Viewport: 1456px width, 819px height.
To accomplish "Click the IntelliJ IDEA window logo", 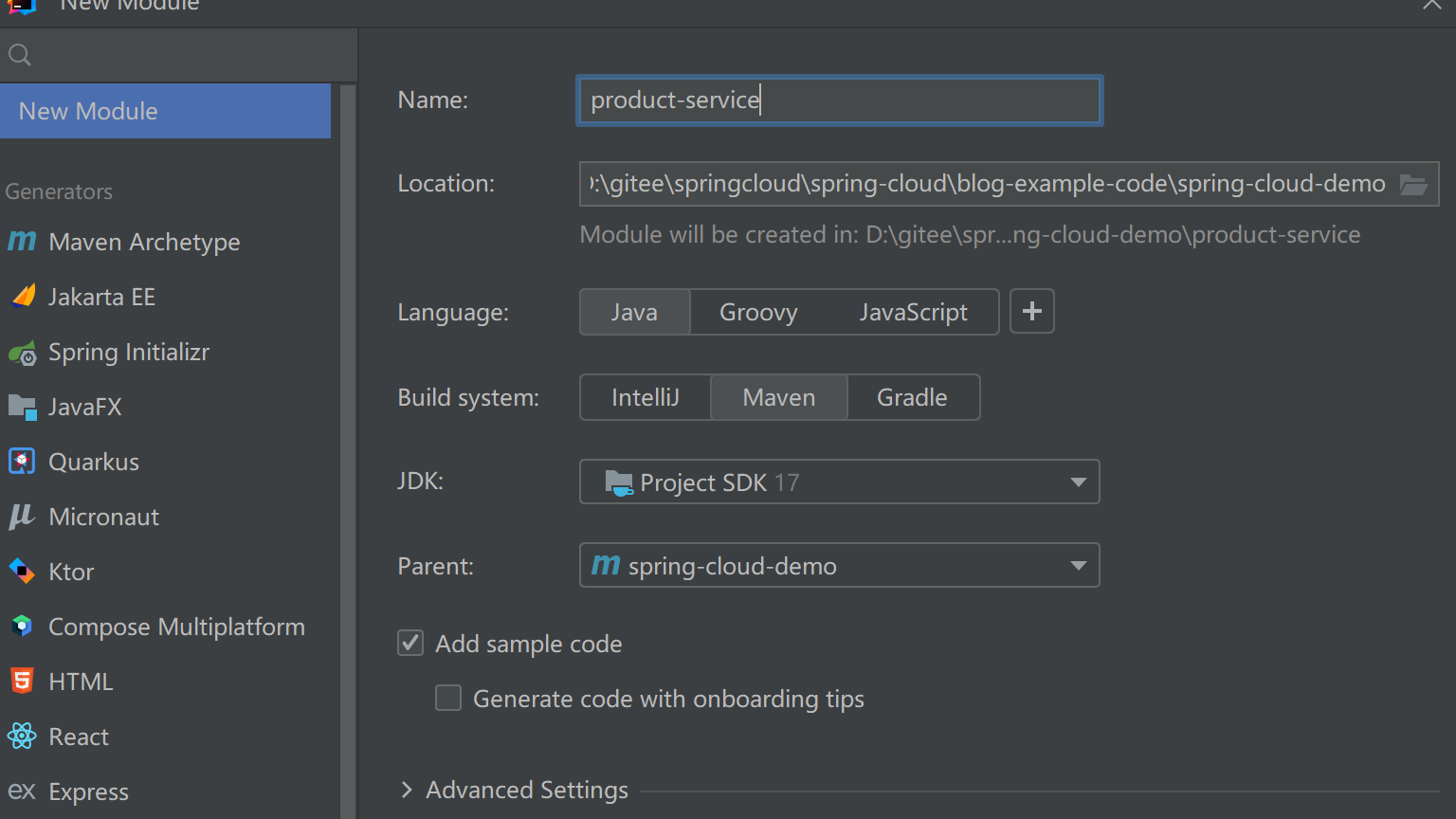I will (x=21, y=6).
